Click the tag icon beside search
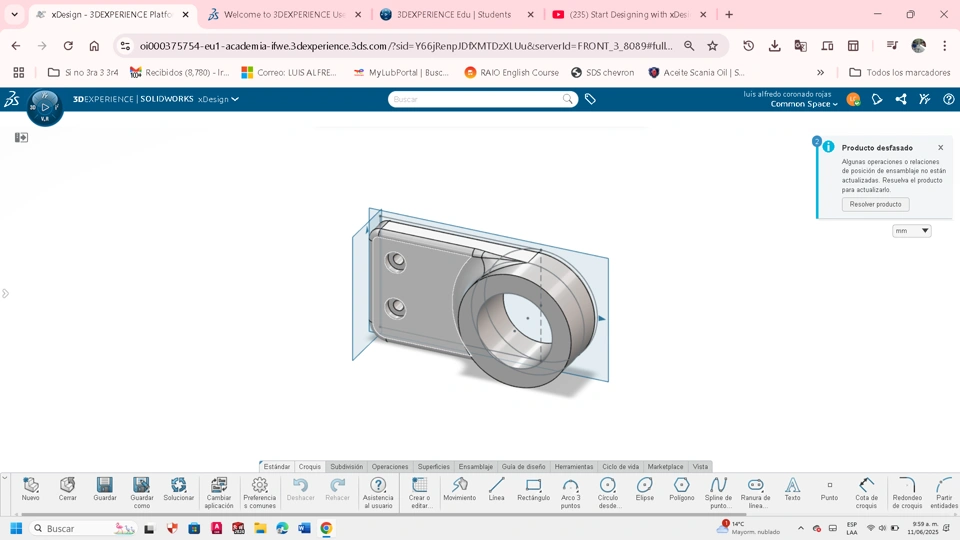Viewport: 960px width, 540px height. [x=590, y=99]
